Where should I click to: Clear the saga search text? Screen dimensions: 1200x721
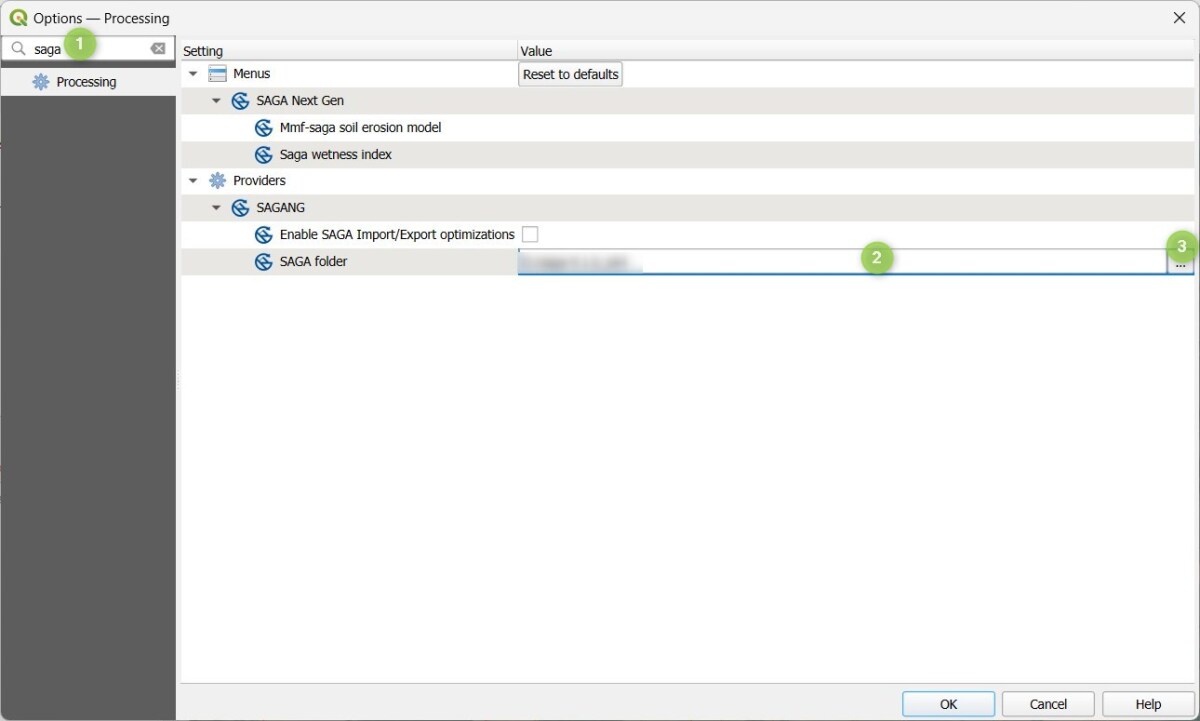[158, 48]
